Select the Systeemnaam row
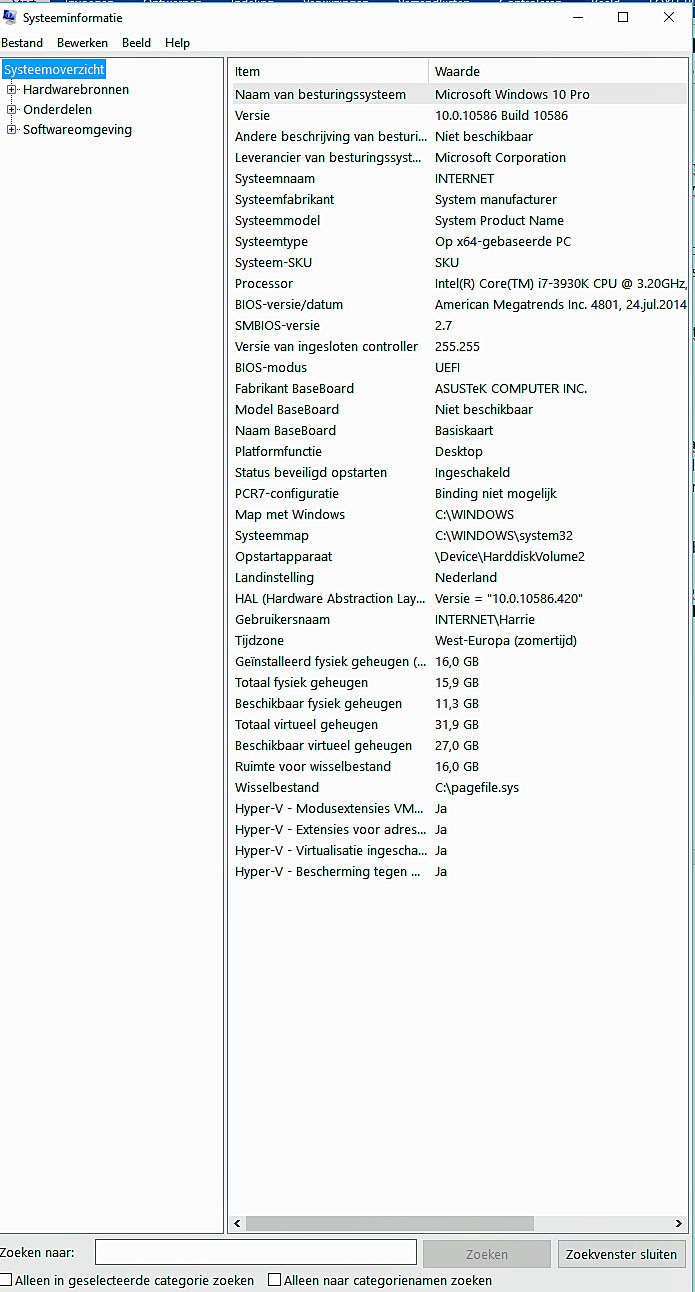Screen dimensions: 695x1292 (460, 178)
